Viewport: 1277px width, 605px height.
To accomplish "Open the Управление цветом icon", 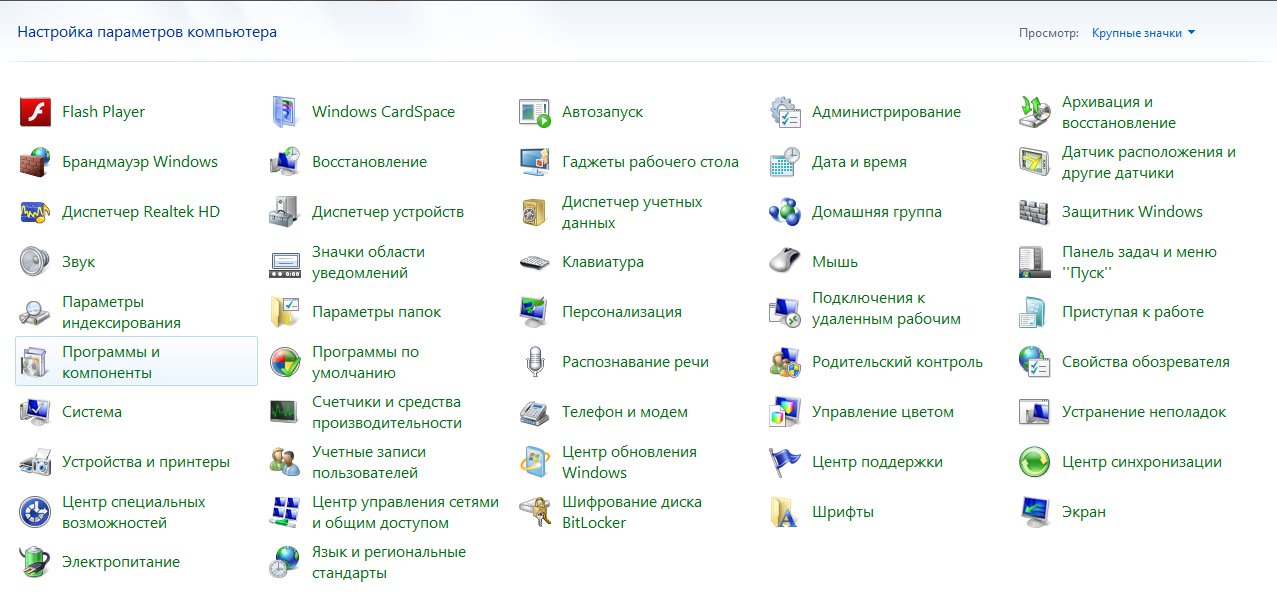I will click(785, 412).
